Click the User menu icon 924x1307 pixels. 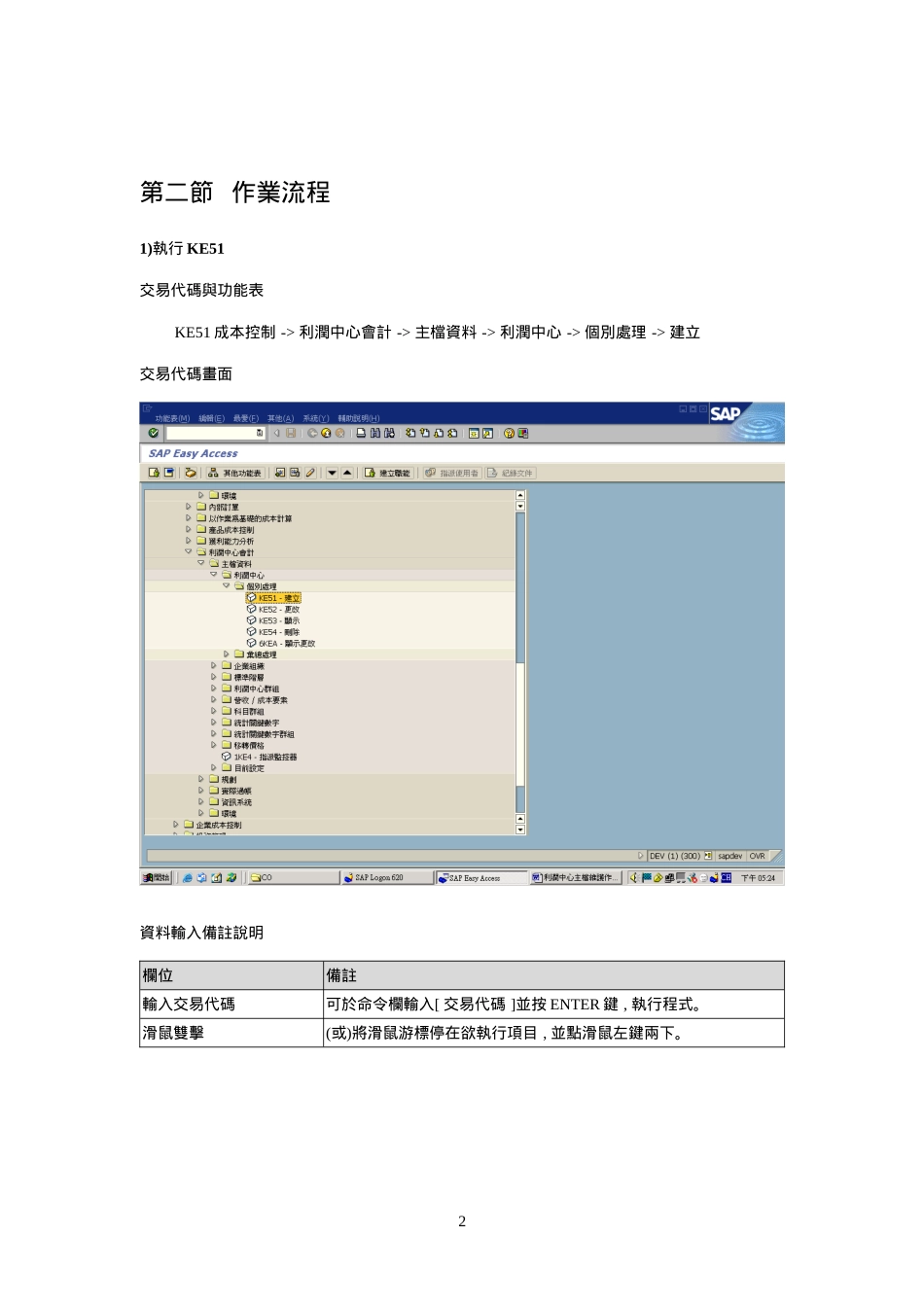coord(154,473)
